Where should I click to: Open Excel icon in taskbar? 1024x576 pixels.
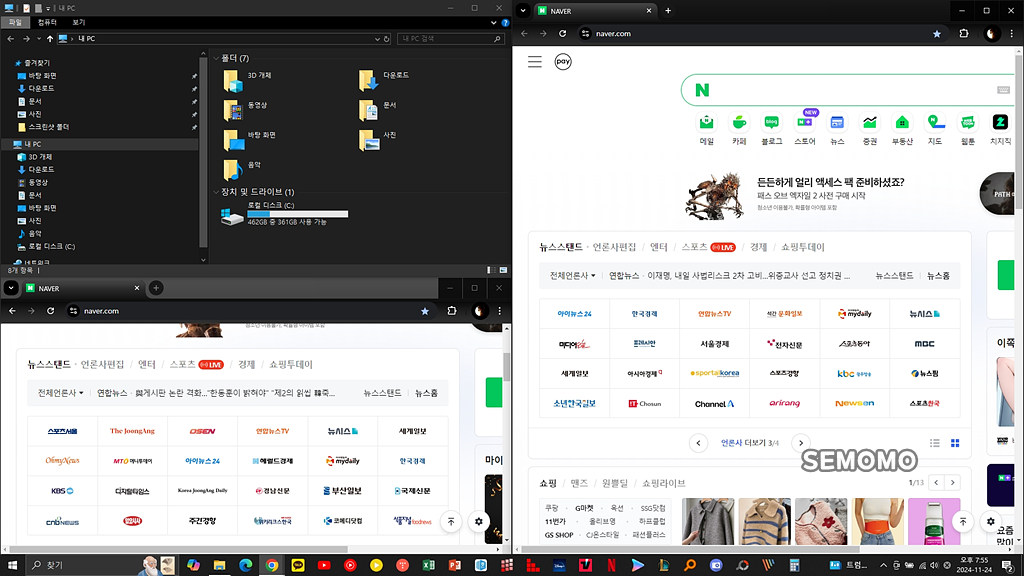coord(428,565)
